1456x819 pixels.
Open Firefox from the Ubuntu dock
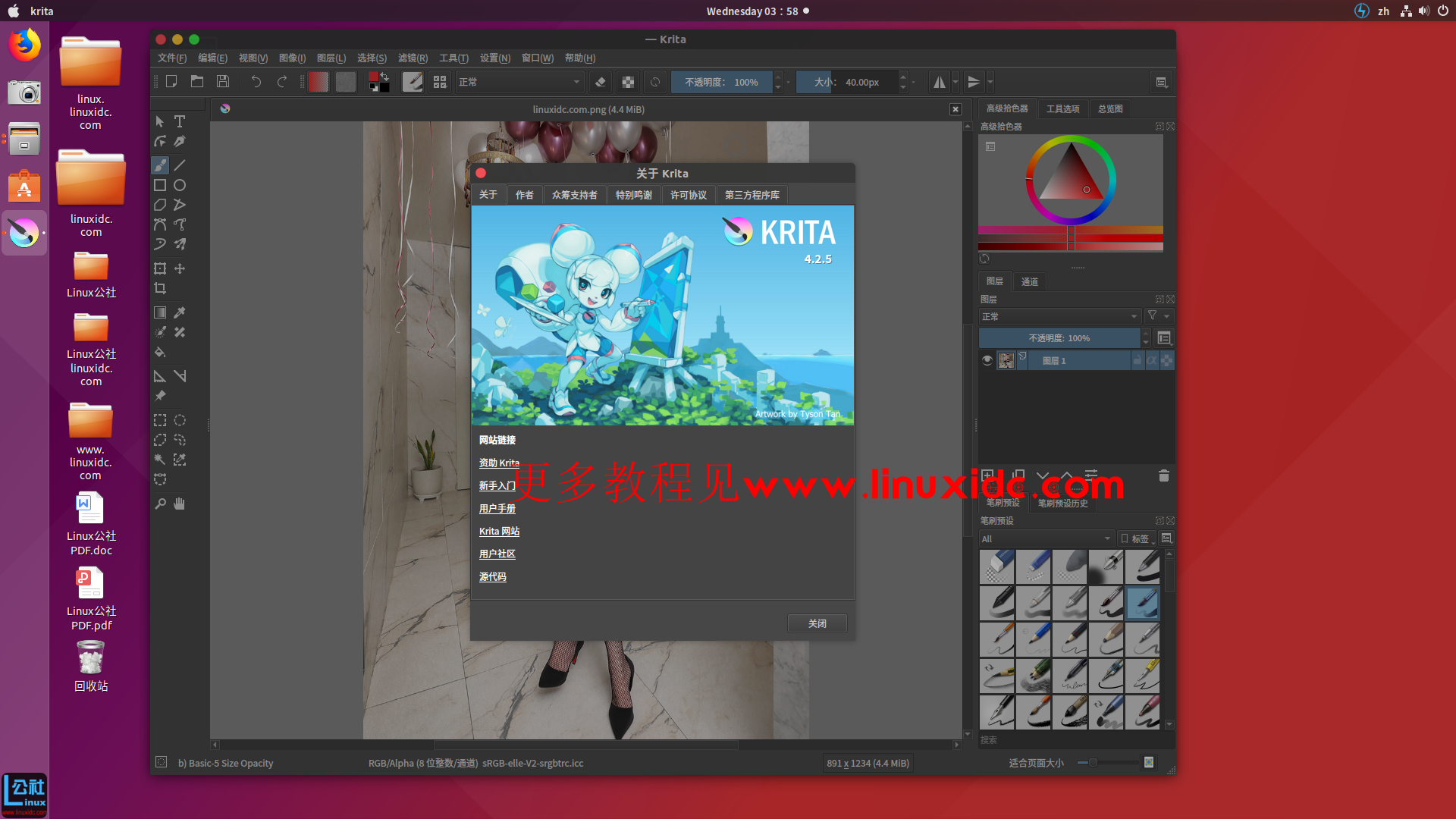pyautogui.click(x=24, y=45)
